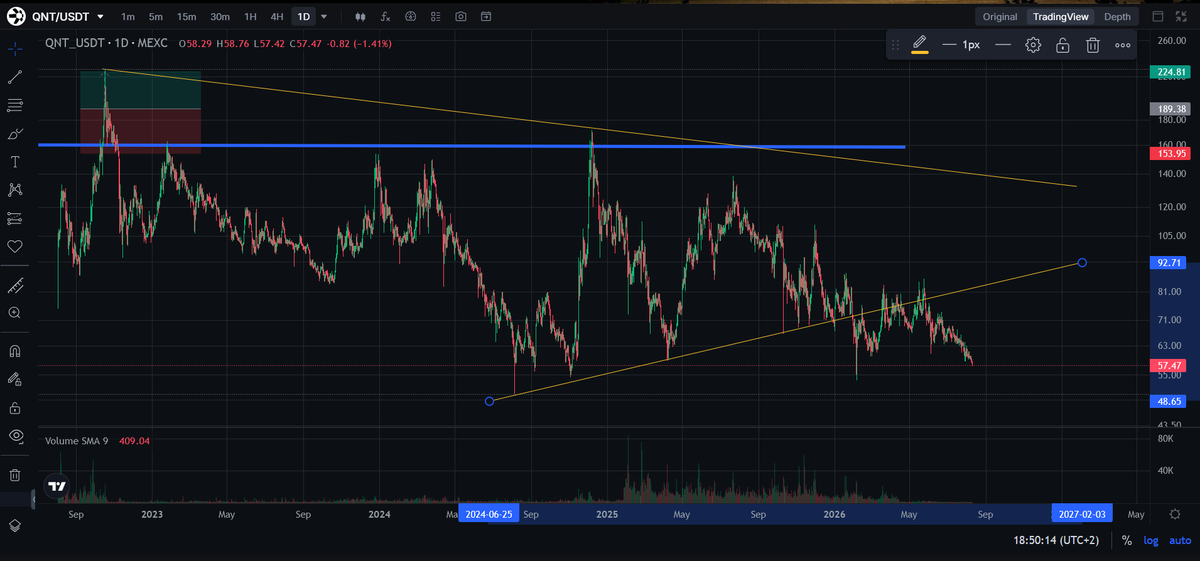
Task: Open the chart layout list icon
Action: coord(435,16)
